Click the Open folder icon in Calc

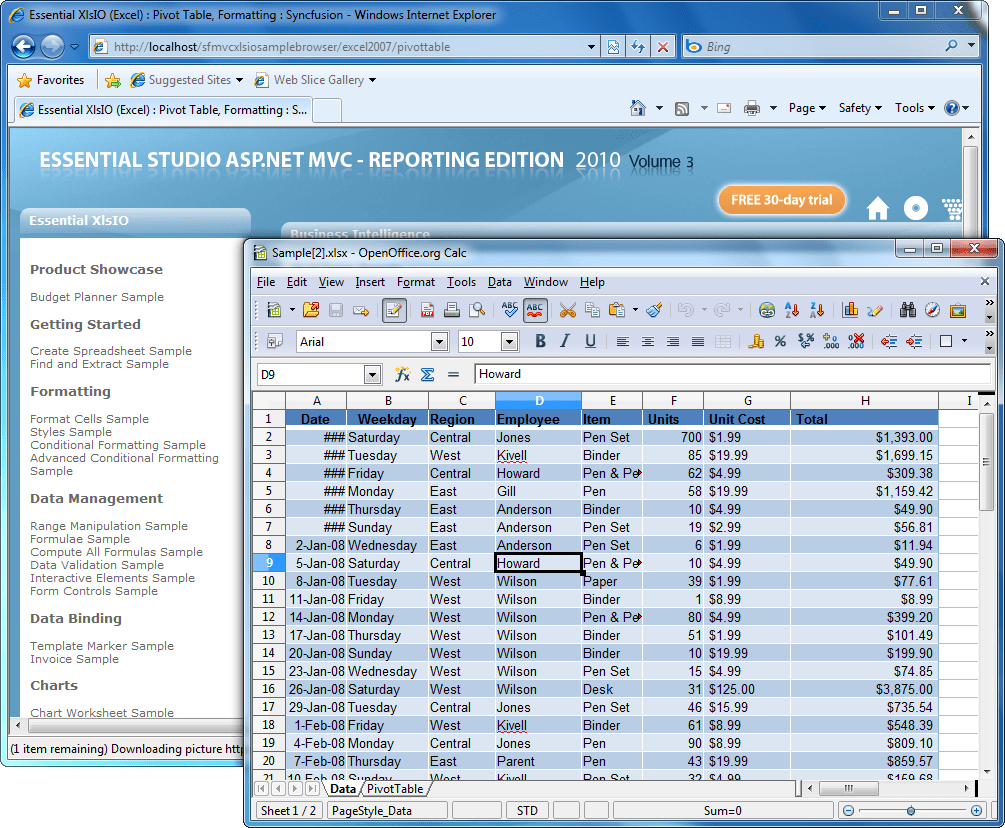pos(311,311)
